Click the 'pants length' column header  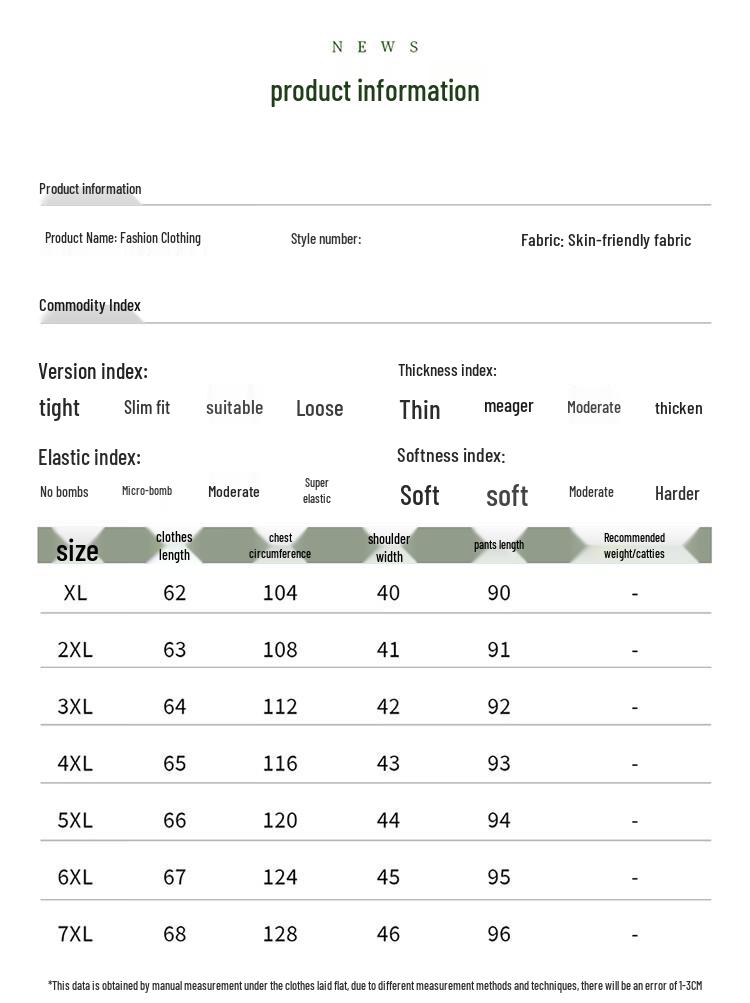click(499, 544)
